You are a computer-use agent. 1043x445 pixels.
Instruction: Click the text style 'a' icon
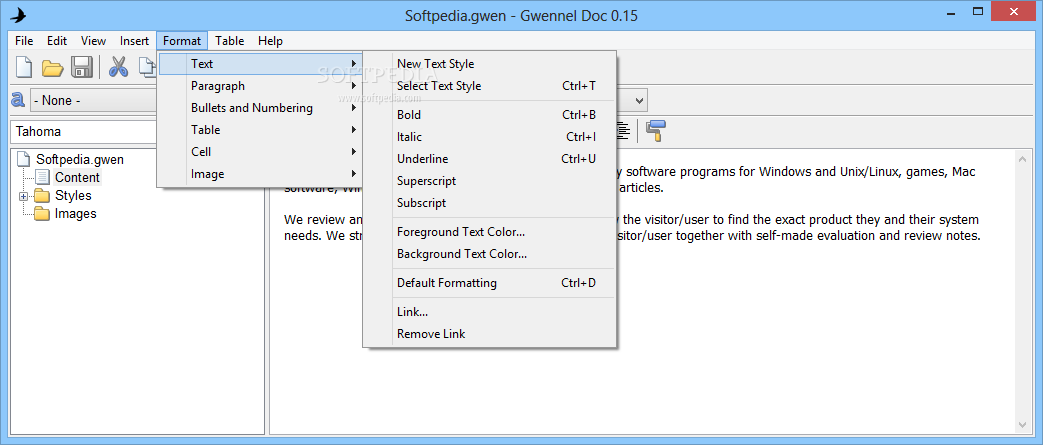pos(18,100)
